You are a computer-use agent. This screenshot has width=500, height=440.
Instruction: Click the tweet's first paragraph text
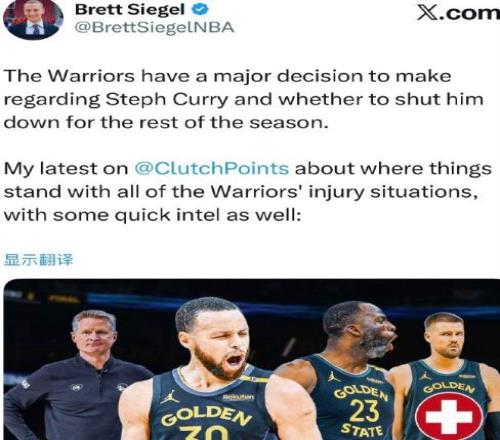pos(243,99)
